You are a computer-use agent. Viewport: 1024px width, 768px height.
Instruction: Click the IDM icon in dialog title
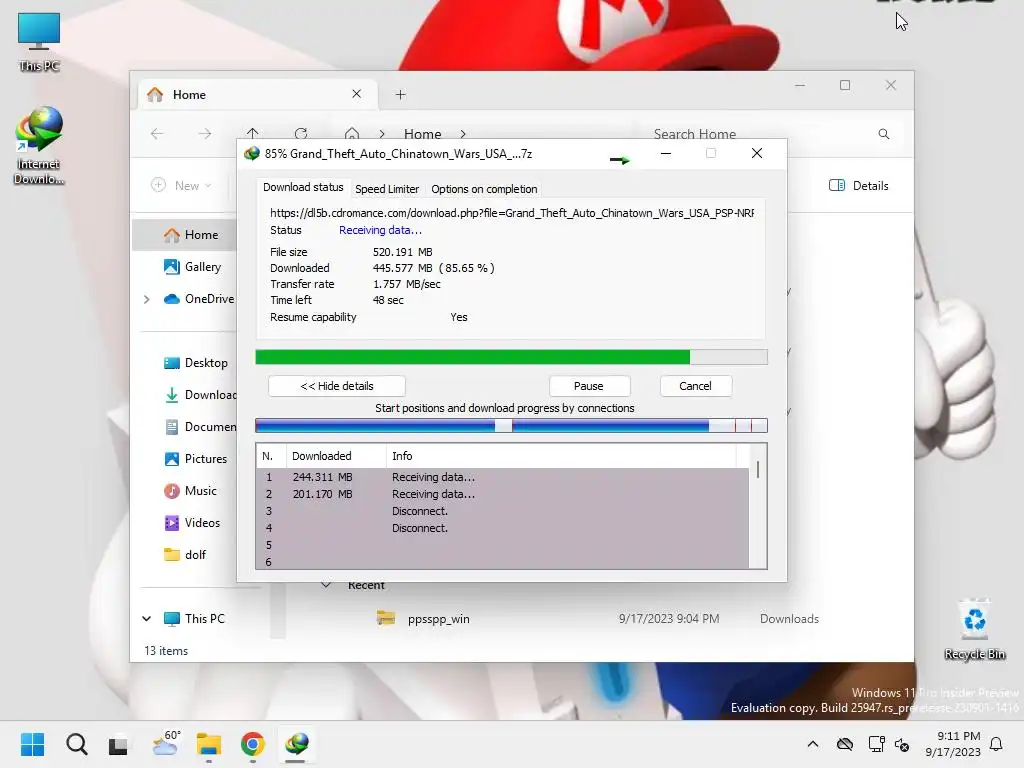point(251,154)
